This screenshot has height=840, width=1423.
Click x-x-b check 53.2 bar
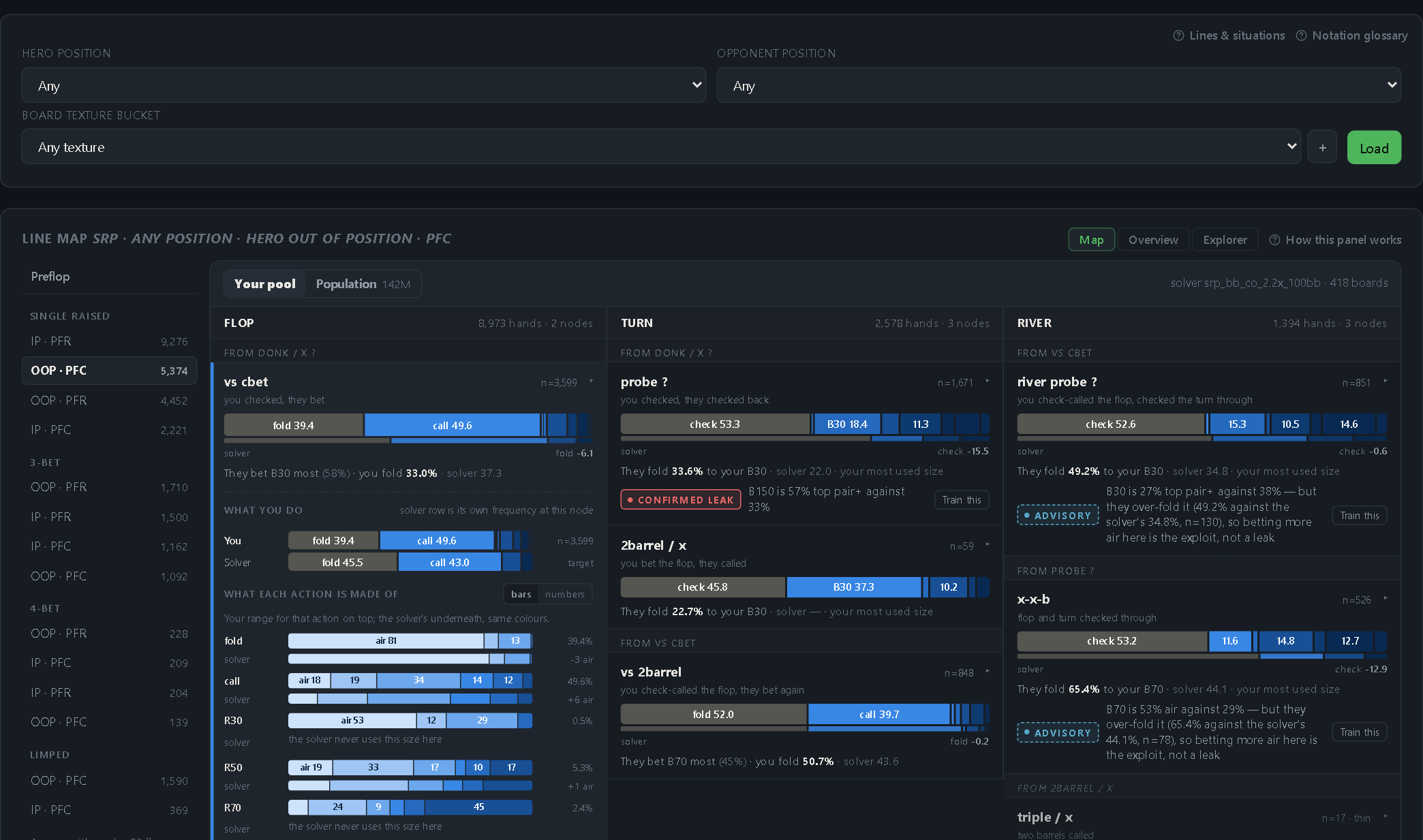(1112, 641)
